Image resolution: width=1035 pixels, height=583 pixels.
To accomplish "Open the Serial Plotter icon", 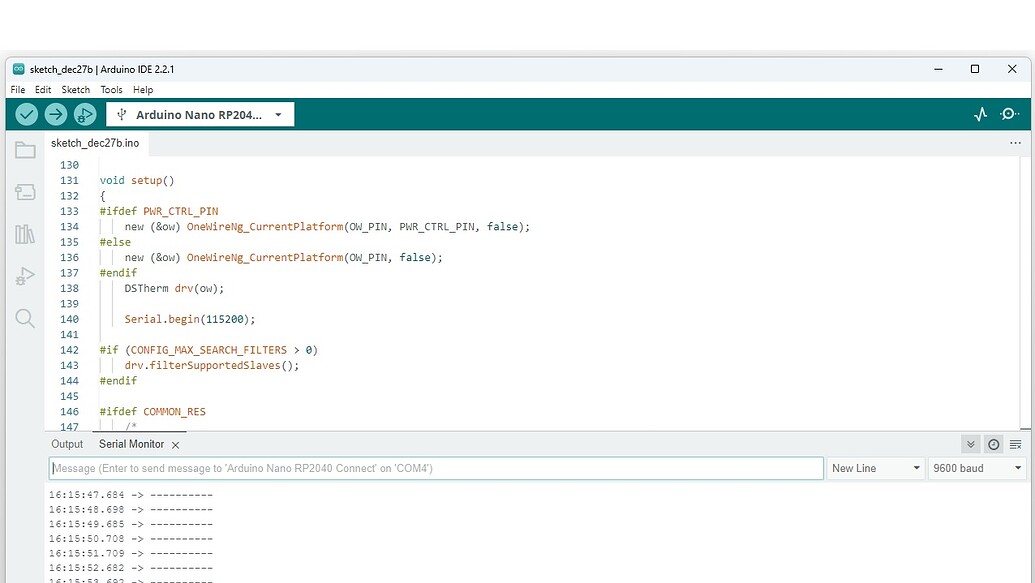I will [980, 114].
